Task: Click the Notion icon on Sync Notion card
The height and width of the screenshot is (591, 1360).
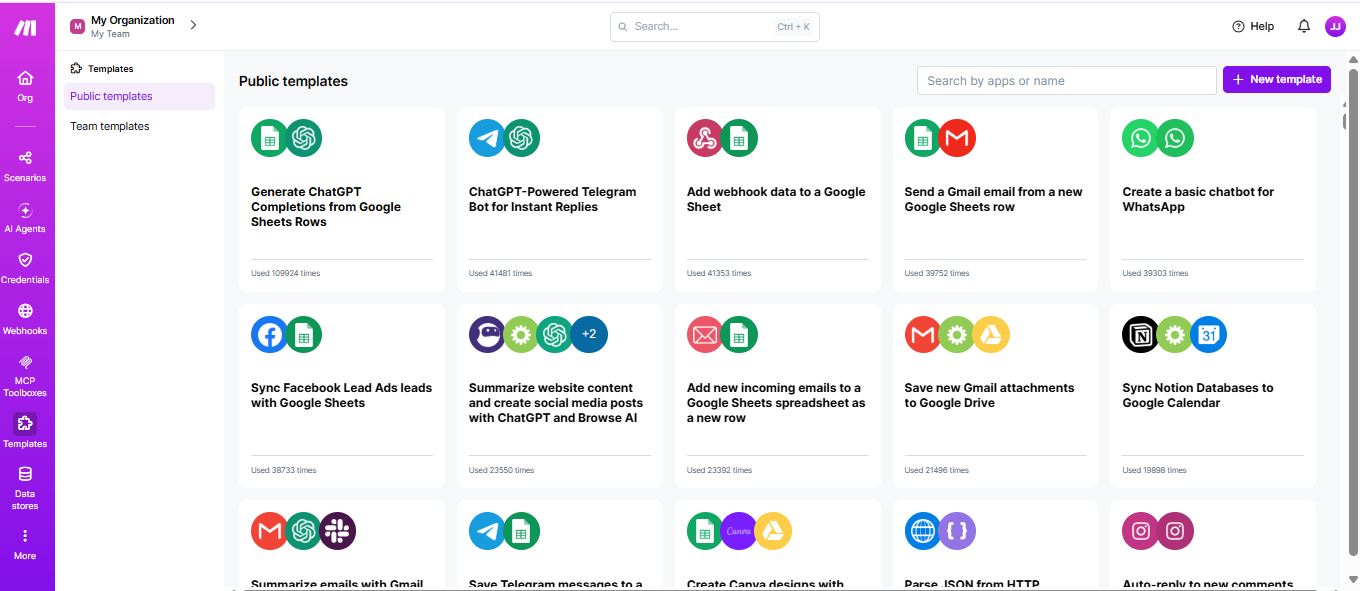Action: coord(1141,334)
